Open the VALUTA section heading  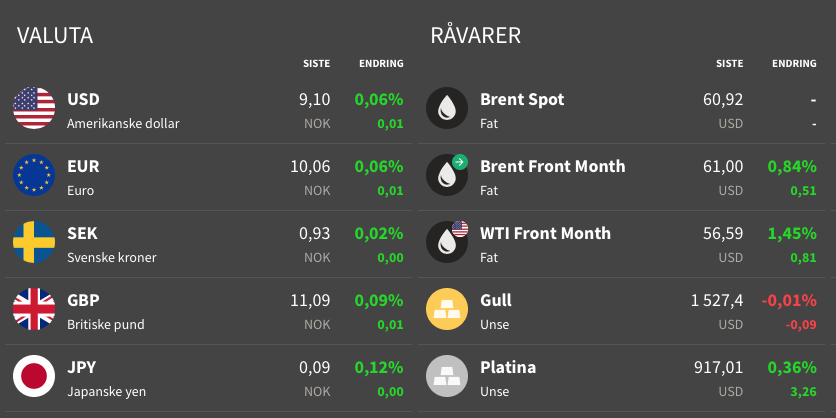pyautogui.click(x=55, y=36)
